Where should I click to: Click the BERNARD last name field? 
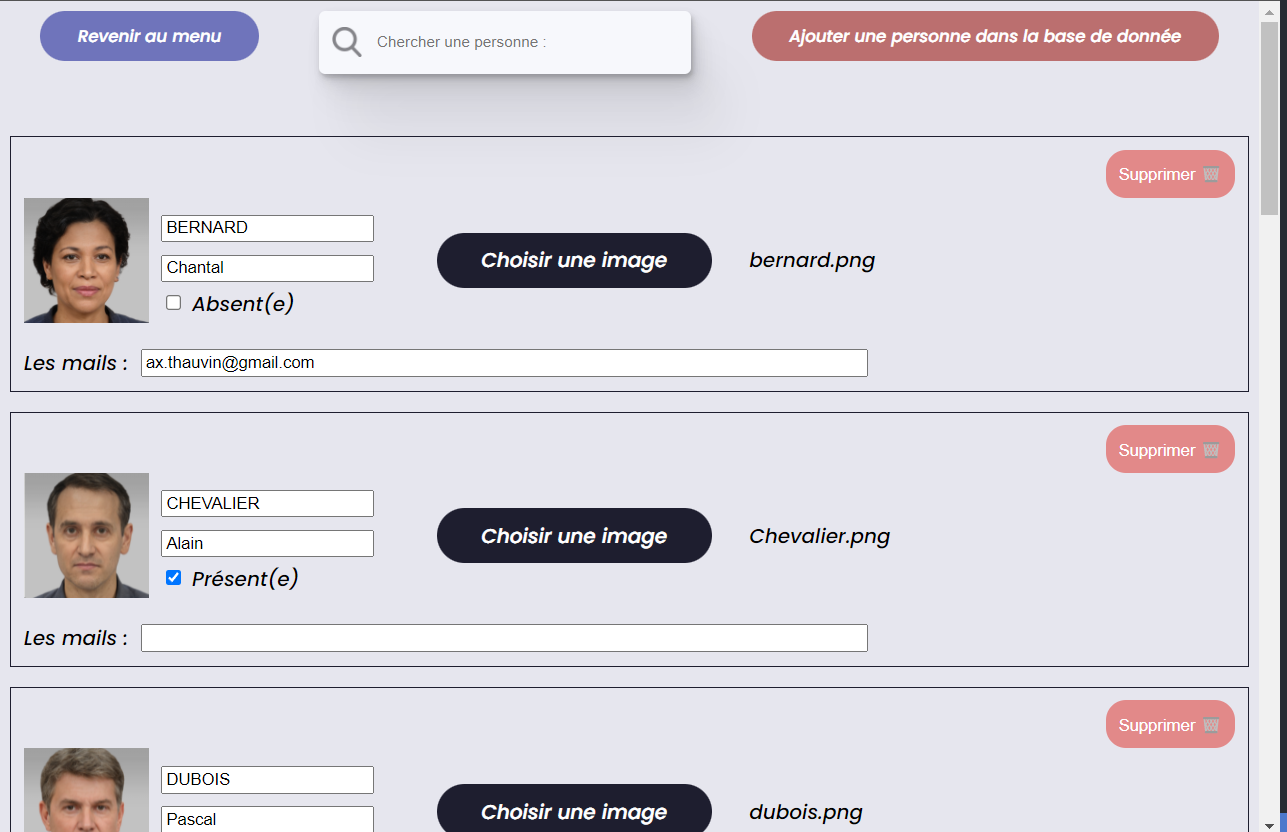tap(267, 228)
